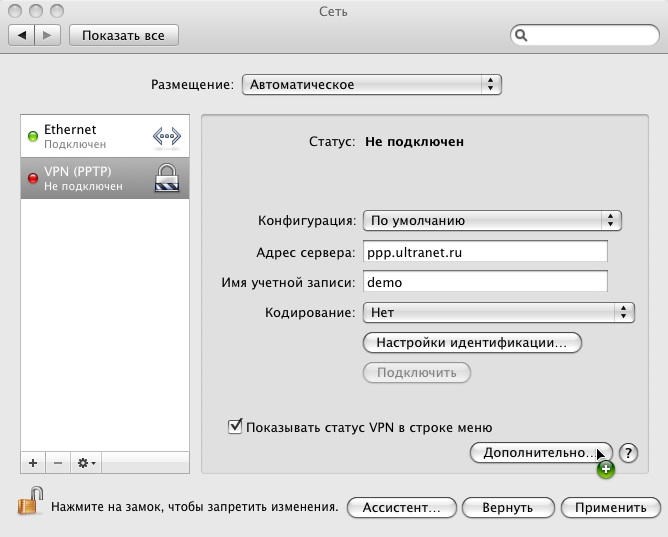This screenshot has width=668, height=537.
Task: Click the Дополнительно button
Action: click(x=540, y=453)
